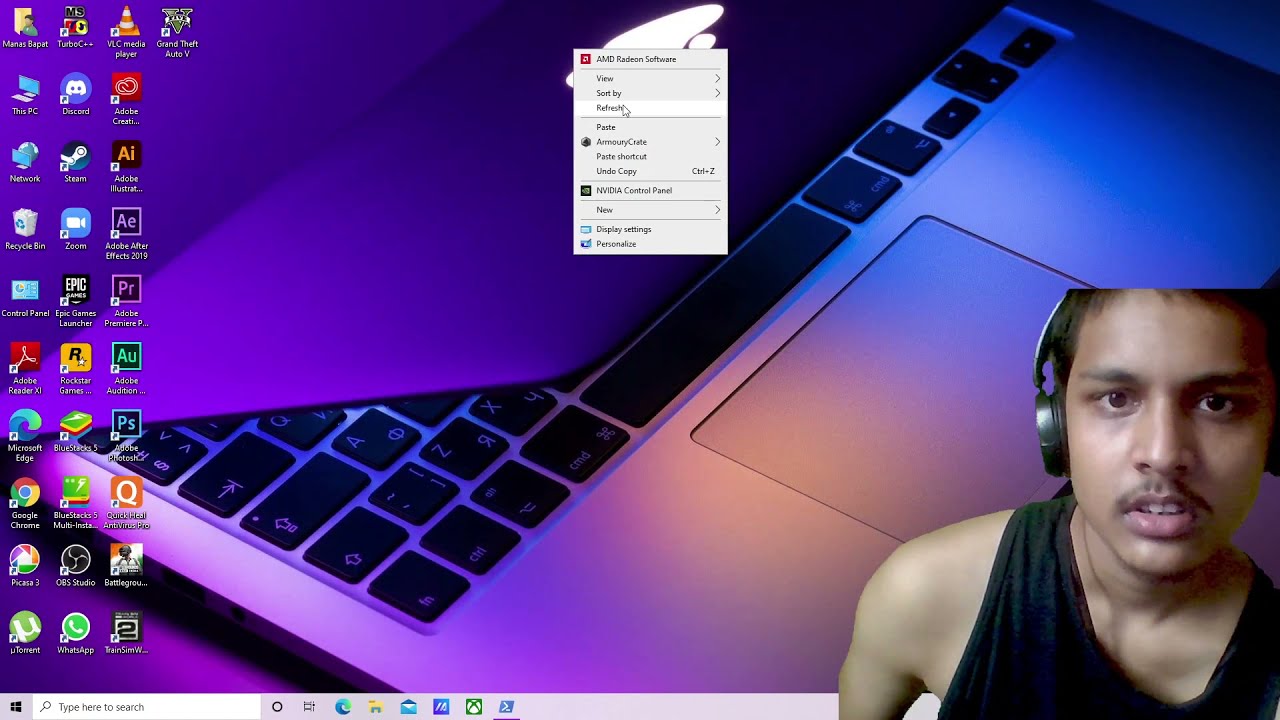
Task: Select Rockstar Games Launcher icon
Action: point(75,368)
